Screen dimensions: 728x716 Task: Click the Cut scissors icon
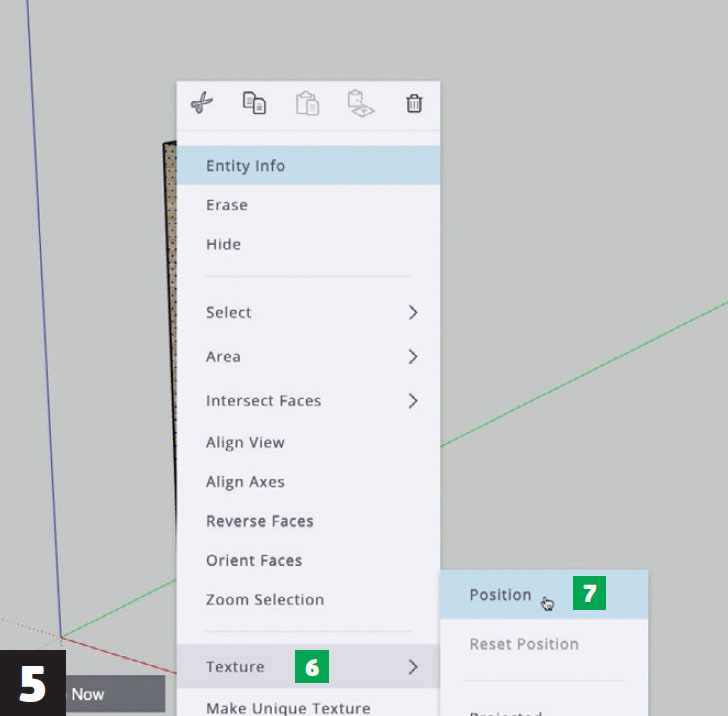(202, 103)
